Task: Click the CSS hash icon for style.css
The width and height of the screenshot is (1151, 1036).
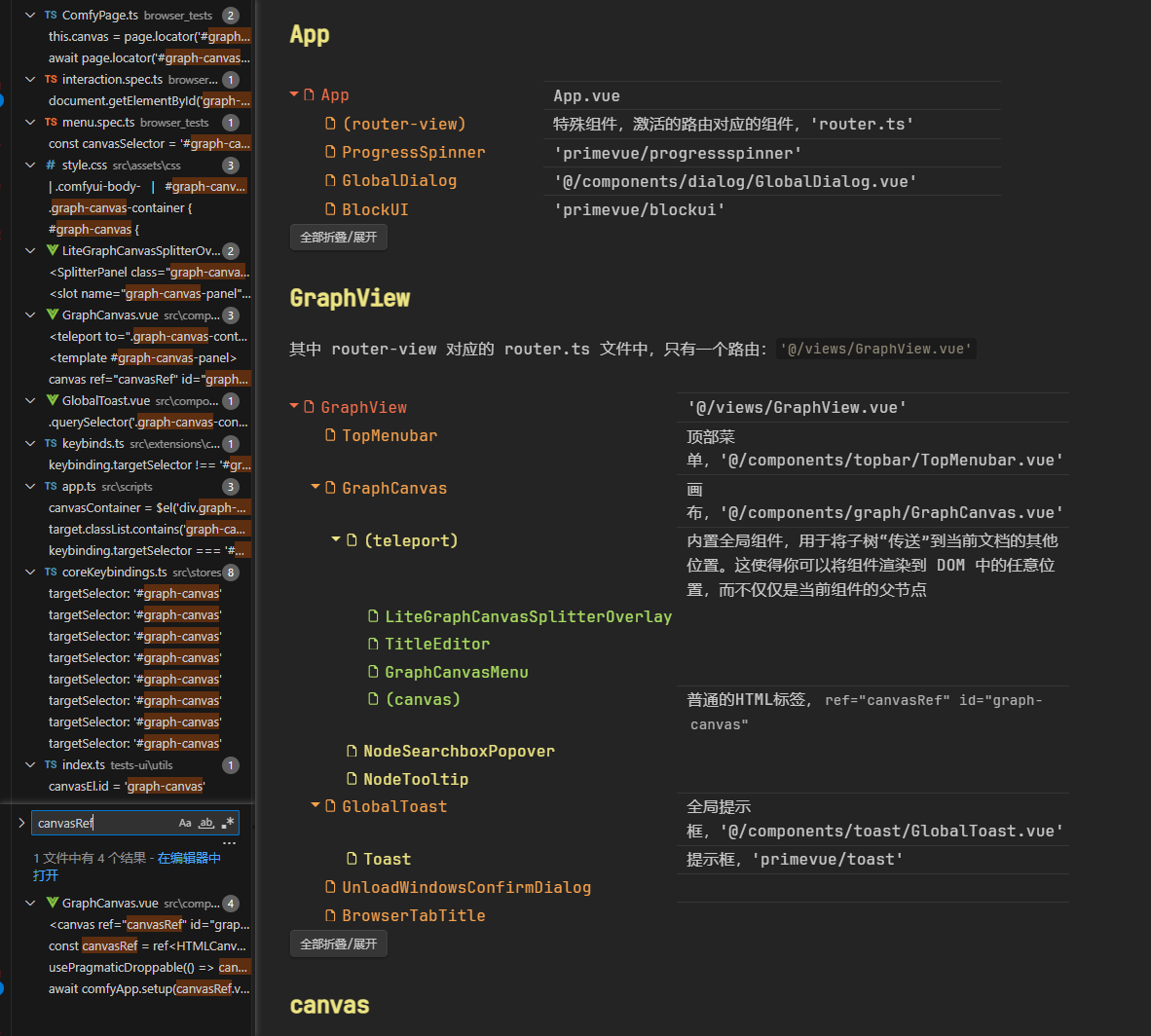Action: [x=51, y=166]
